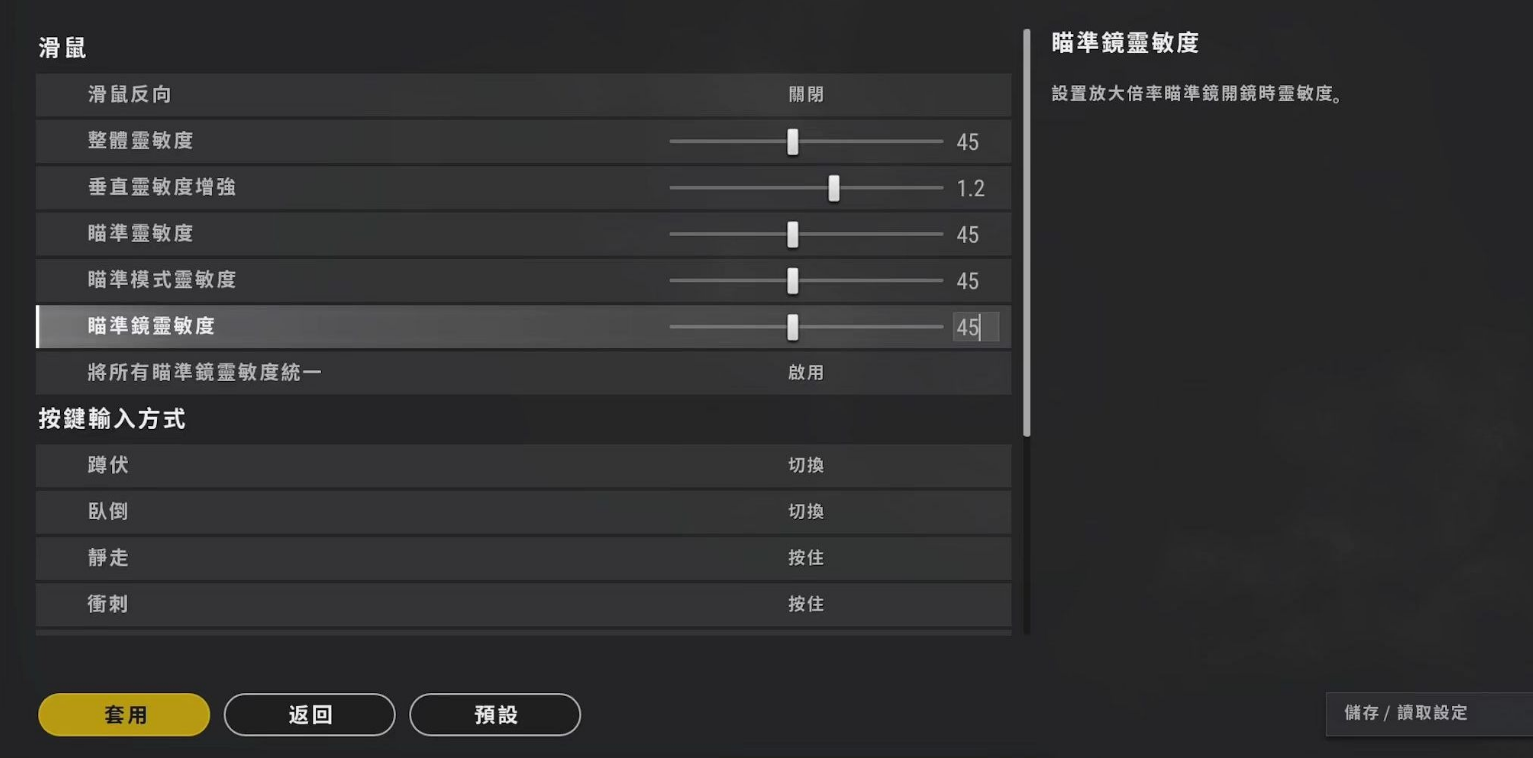
Task: Switch 蹲伏 from 切換 mode
Action: click(x=806, y=465)
